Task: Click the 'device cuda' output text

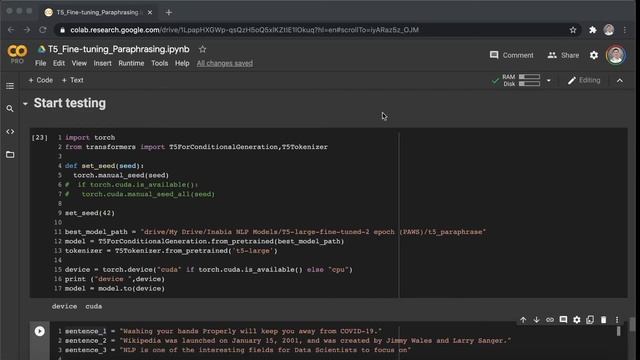Action: (77, 306)
